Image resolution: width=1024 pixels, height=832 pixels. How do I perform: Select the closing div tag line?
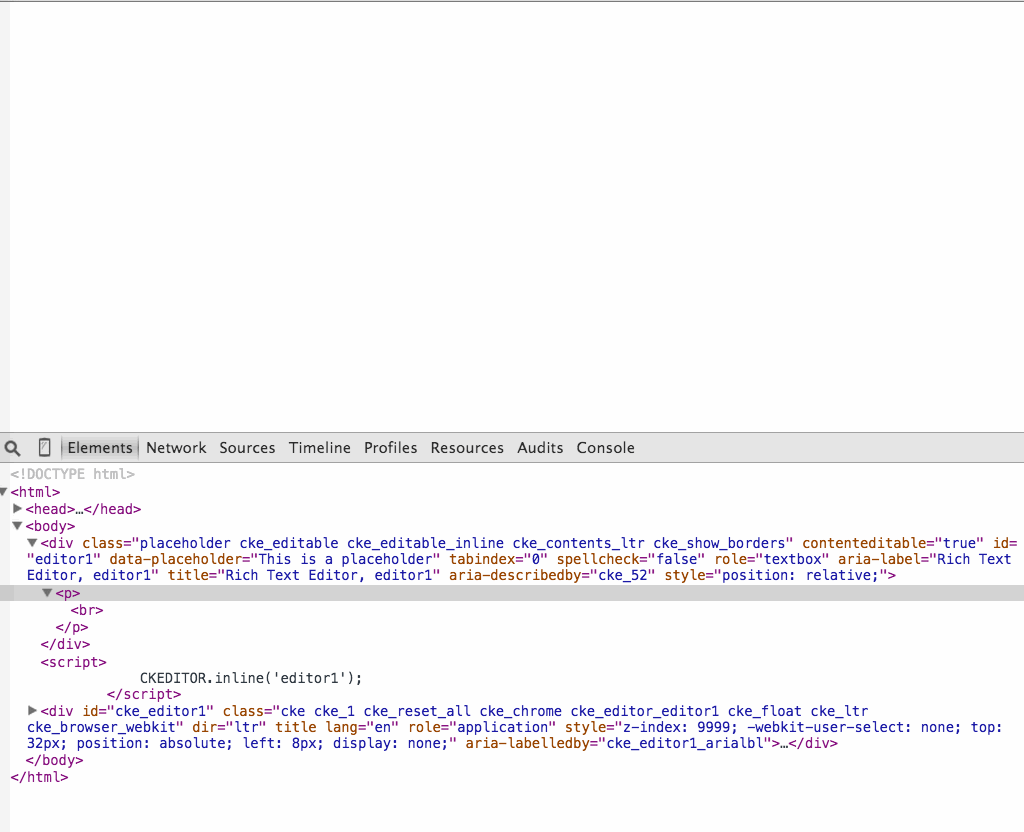coord(65,644)
